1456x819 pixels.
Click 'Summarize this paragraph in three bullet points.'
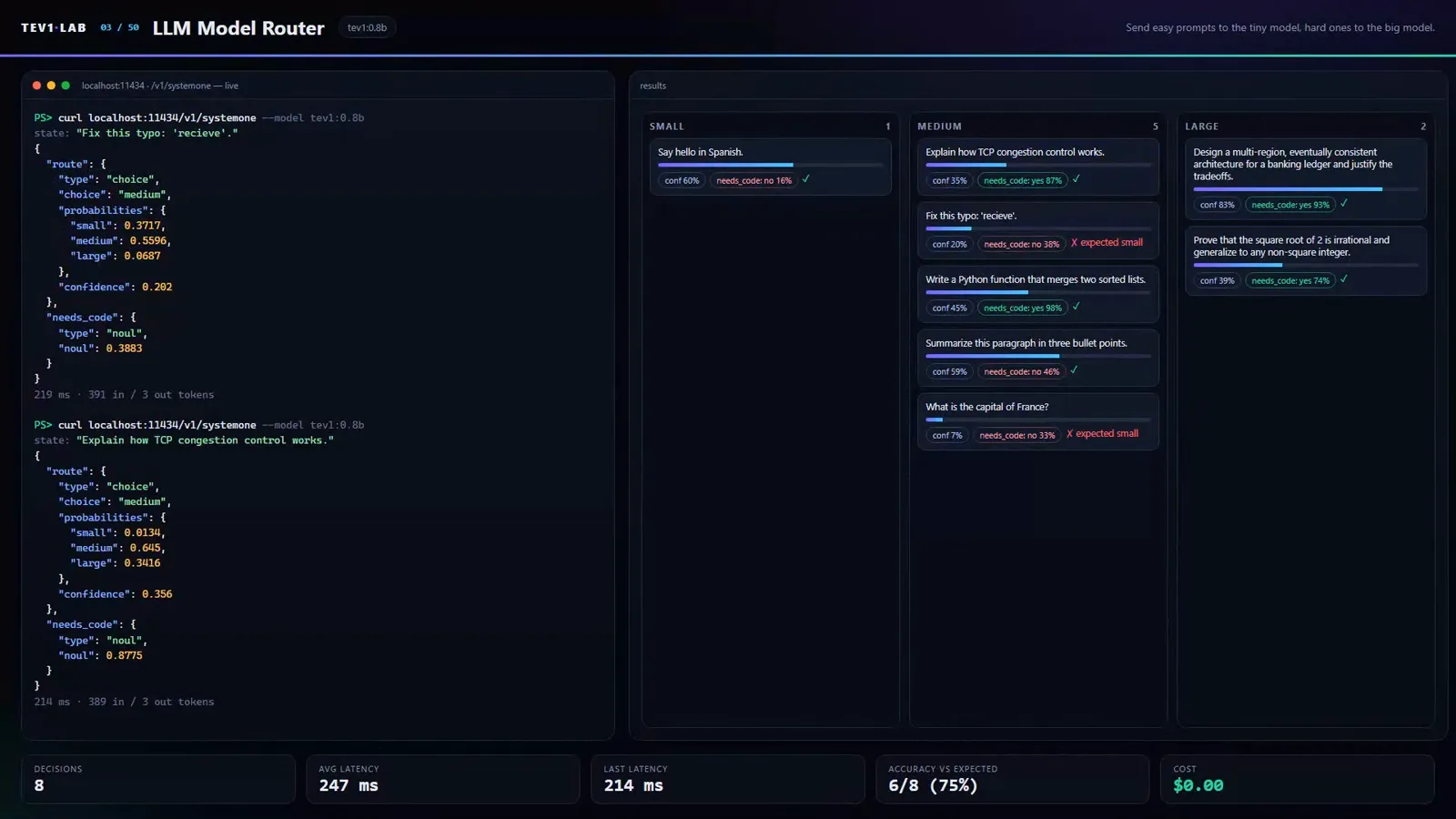[x=1026, y=343]
